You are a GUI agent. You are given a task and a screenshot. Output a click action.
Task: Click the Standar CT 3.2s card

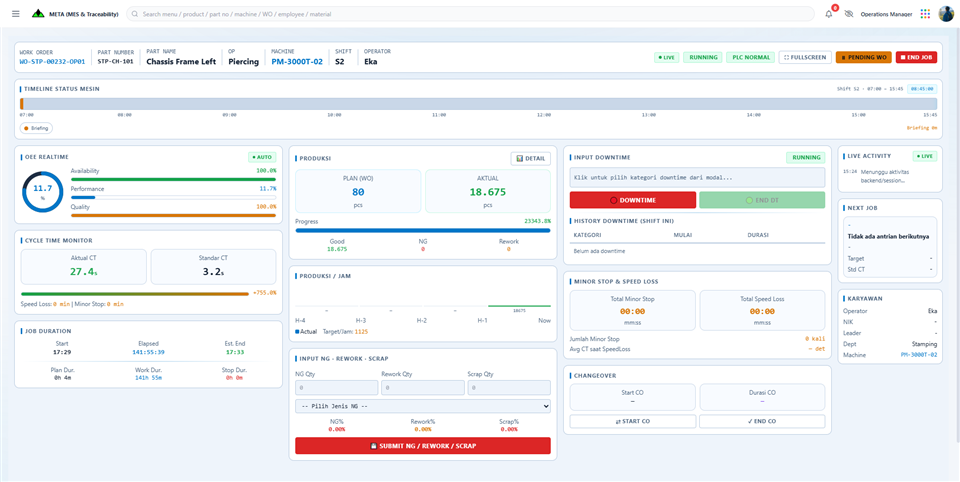(213, 266)
